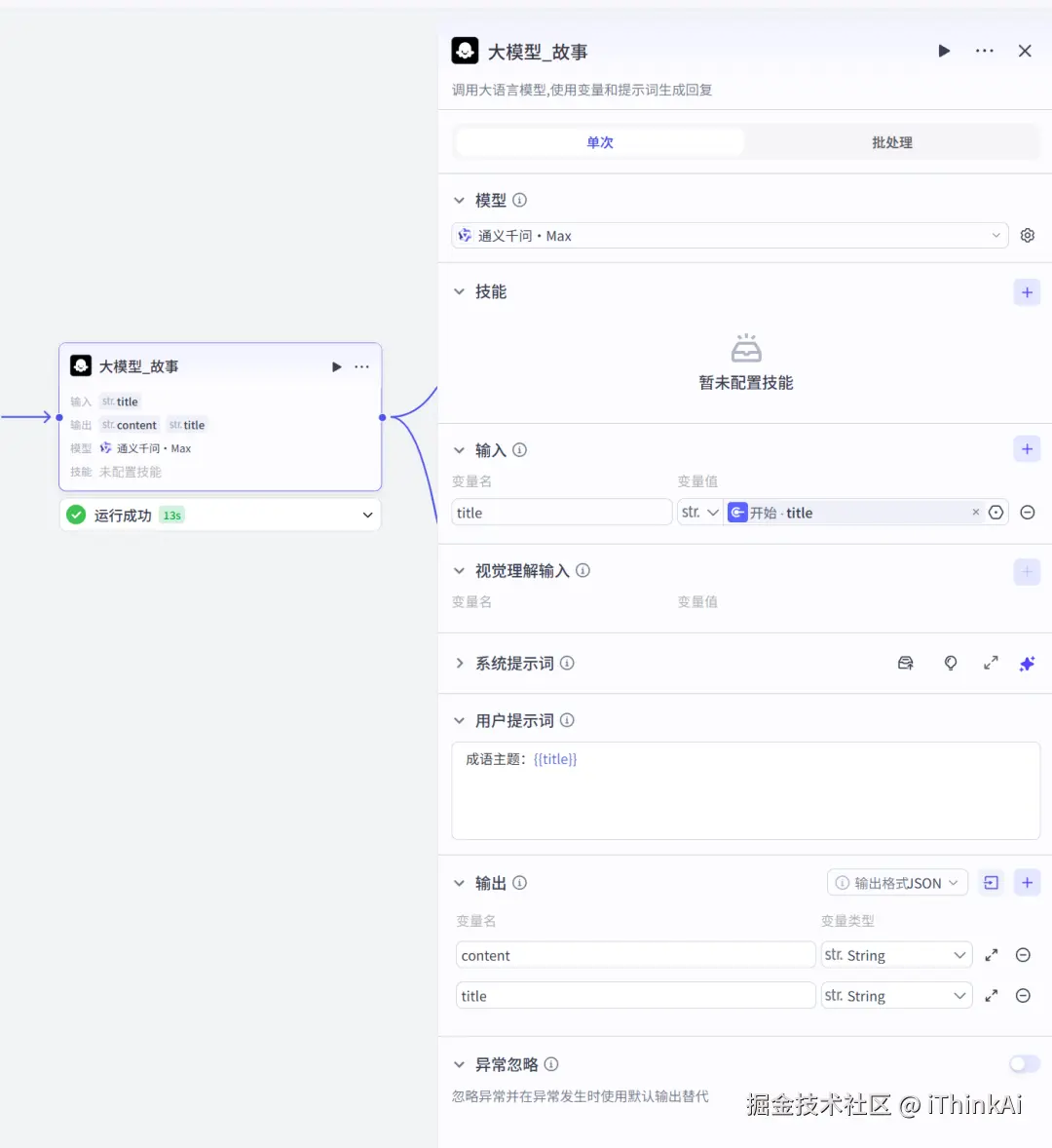The width and height of the screenshot is (1052, 1148).
Task: Open the 通义千问·Max model dropdown
Action: tap(730, 235)
